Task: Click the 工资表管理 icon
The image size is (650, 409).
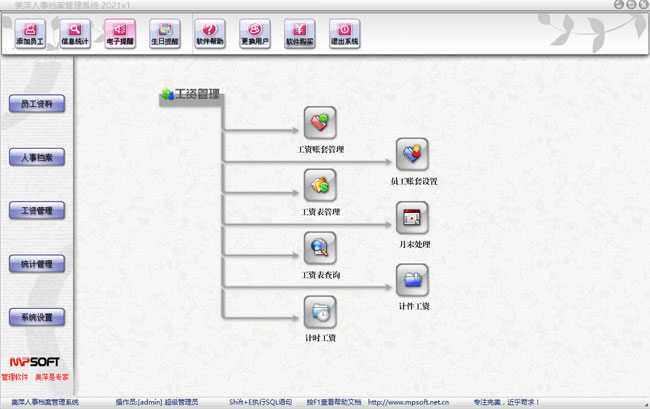Action: point(320,185)
